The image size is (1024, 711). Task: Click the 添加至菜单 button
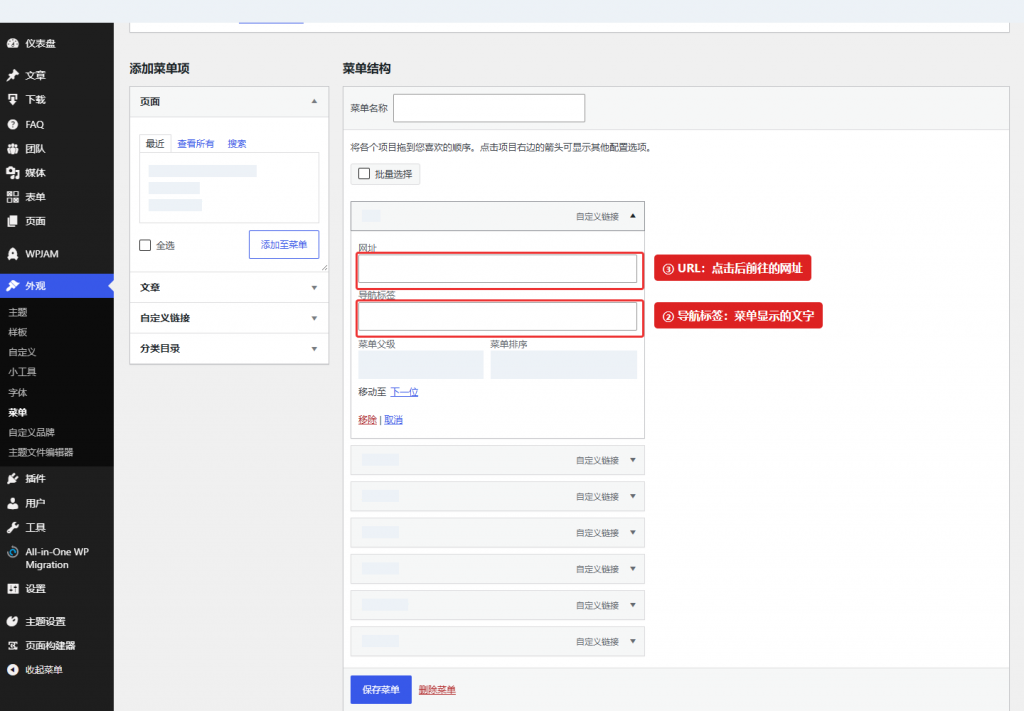[x=284, y=244]
